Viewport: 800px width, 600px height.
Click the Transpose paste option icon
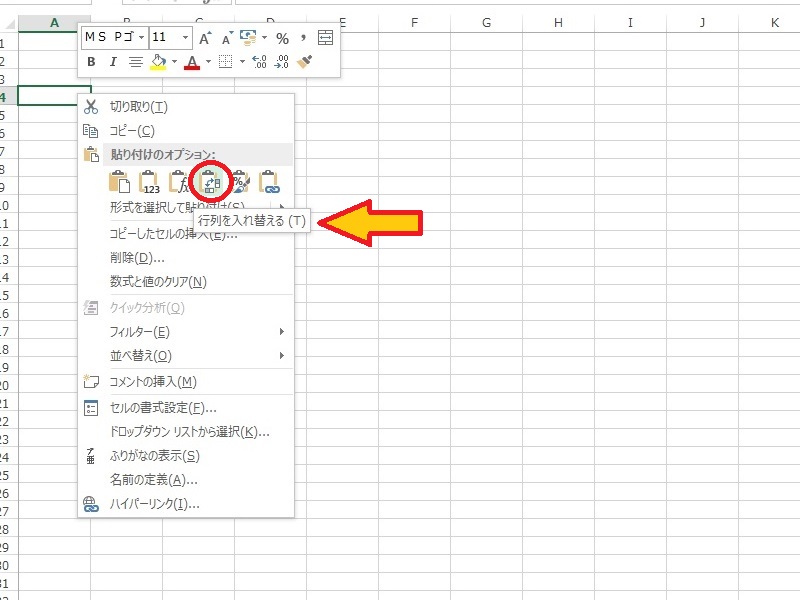tap(211, 182)
